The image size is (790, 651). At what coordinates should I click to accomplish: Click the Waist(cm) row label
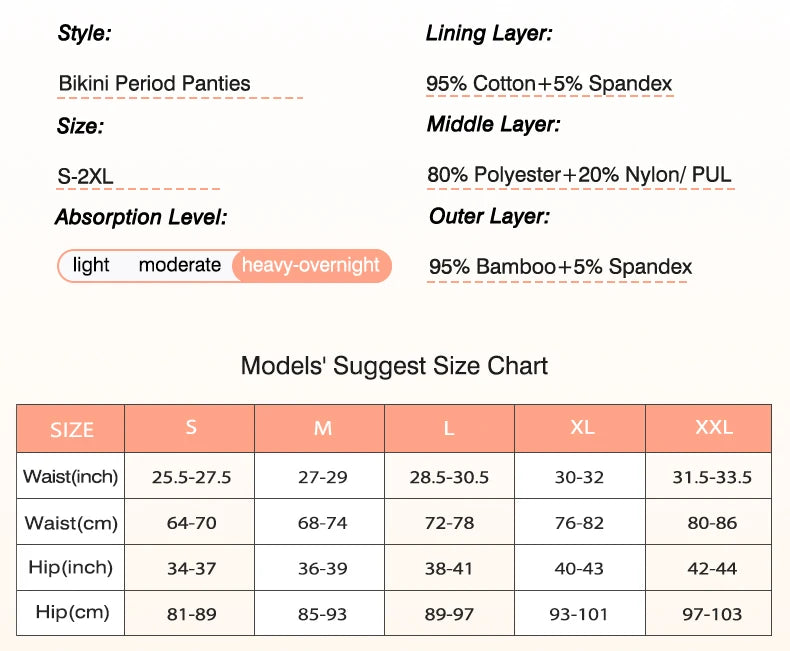point(71,523)
